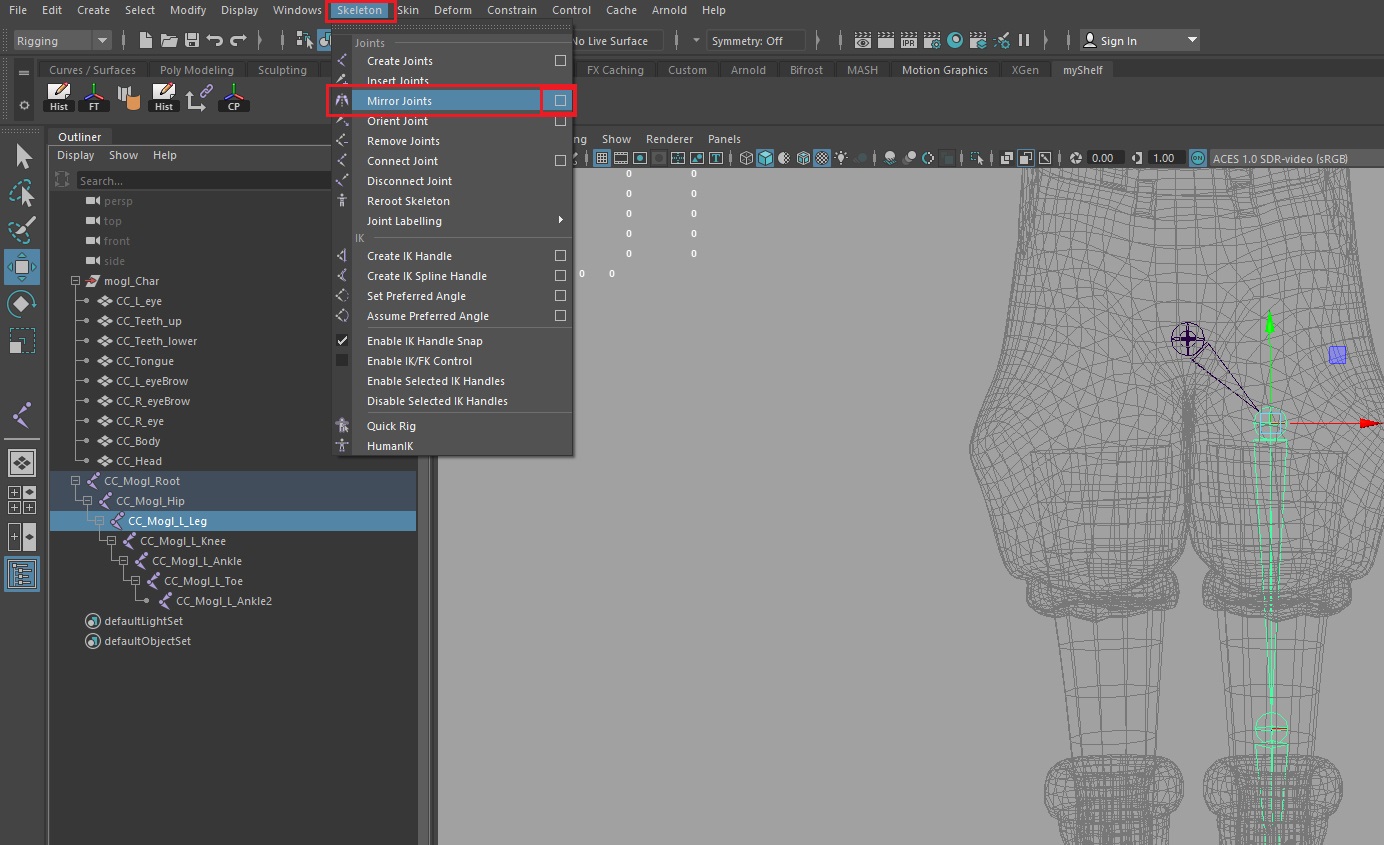Screen dimensions: 1384x845
Task: Activate the Move tool
Action: (x=22, y=267)
